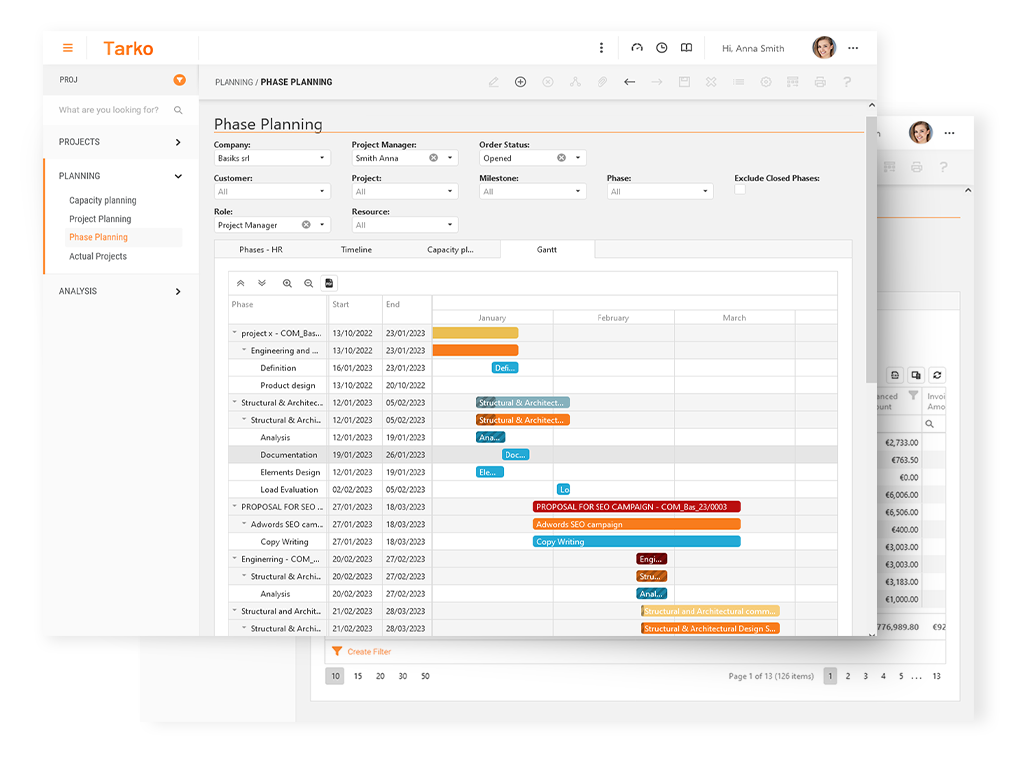This screenshot has width=1024, height=780.
Task: Export the Gantt chart to PDF
Action: tap(330, 284)
